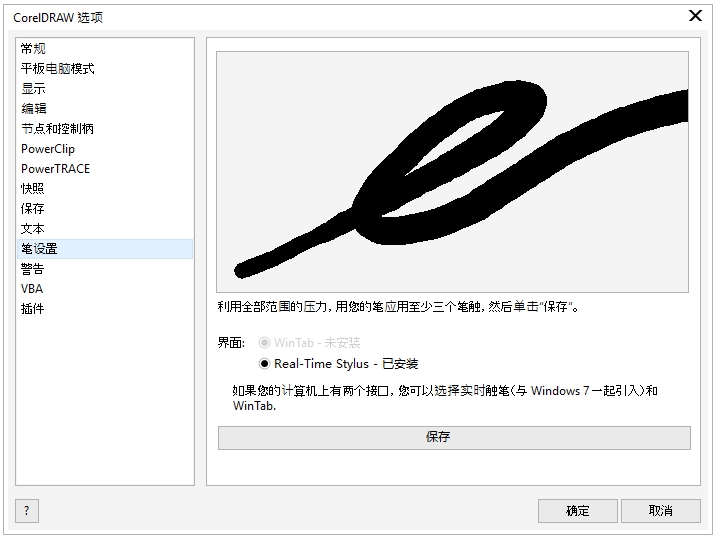
Task: Confirm with the 确定 button
Action: [x=577, y=511]
